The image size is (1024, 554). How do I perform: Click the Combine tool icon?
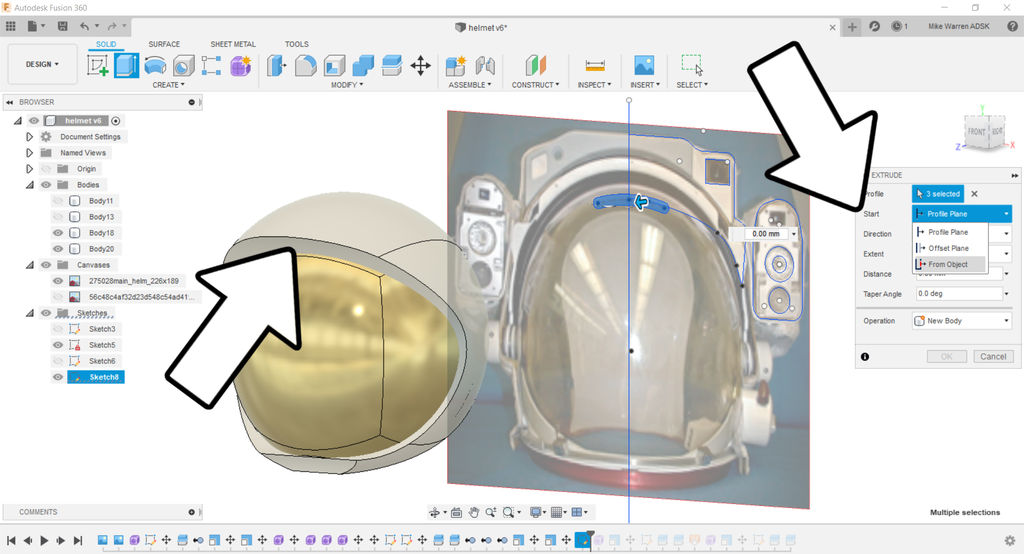[362, 65]
